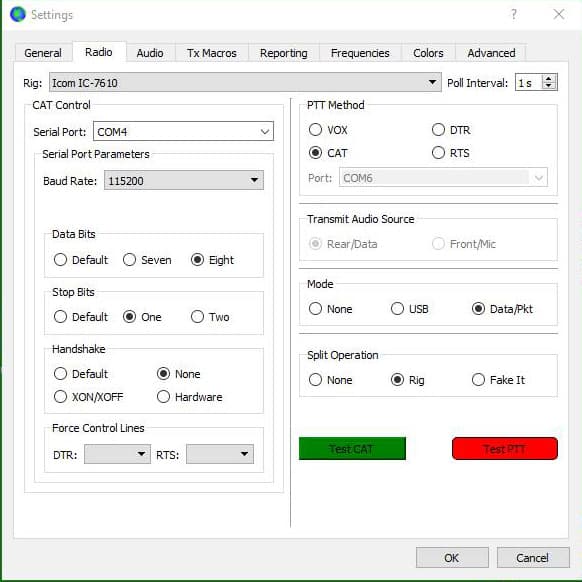Expand the Serial Port COM4 dropdown
Image resolution: width=582 pixels, height=582 pixels.
pyautogui.click(x=183, y=131)
